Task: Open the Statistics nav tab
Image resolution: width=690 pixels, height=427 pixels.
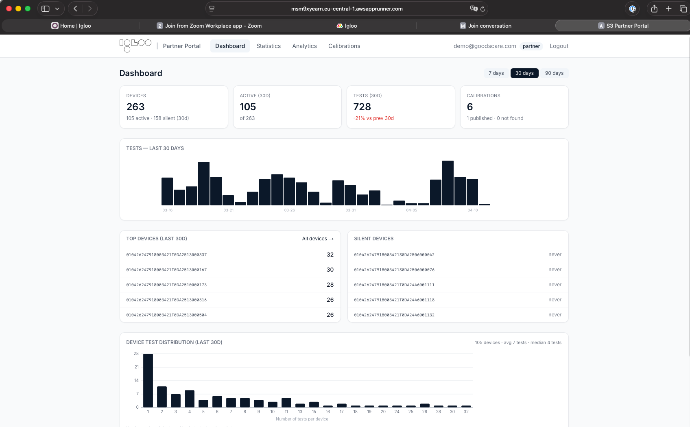Action: click(x=268, y=46)
